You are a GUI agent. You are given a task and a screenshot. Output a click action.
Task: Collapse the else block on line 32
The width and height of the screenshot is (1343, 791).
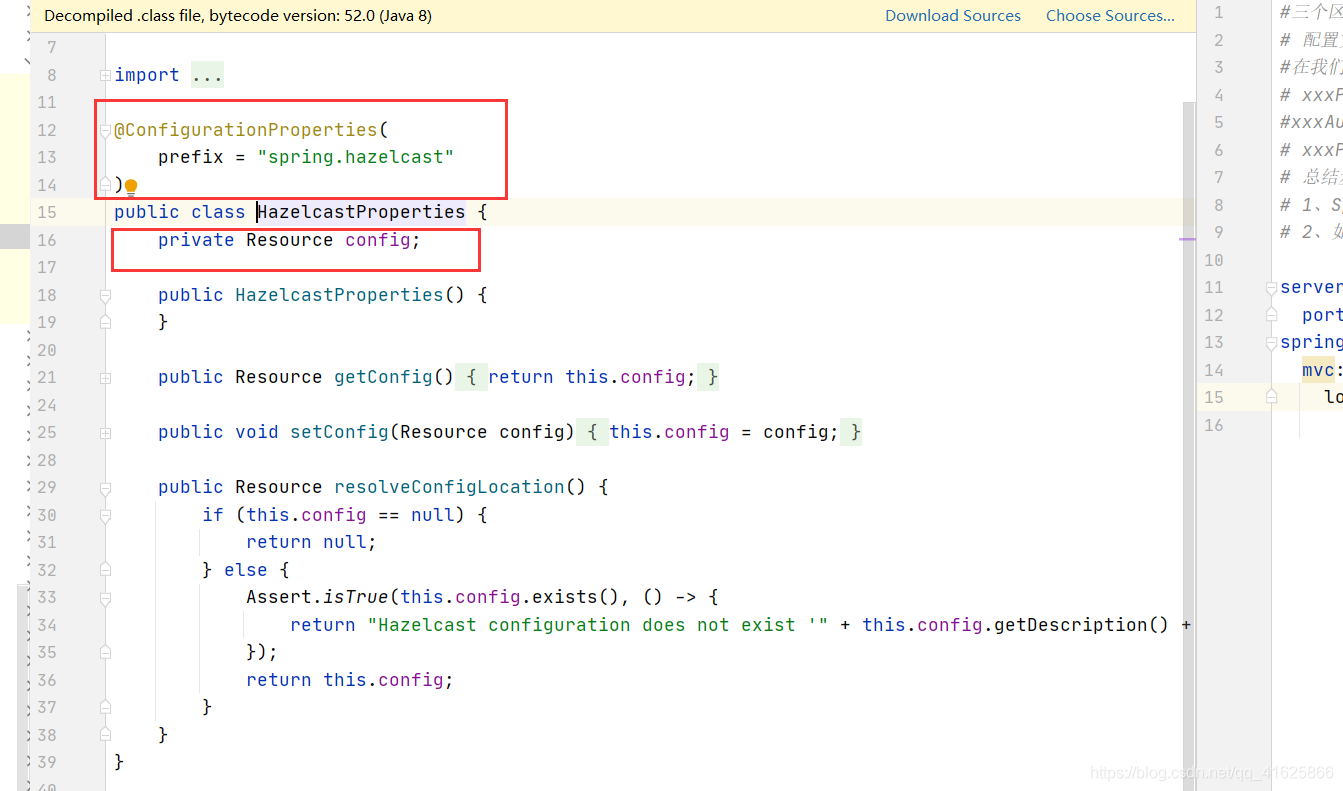(x=104, y=569)
